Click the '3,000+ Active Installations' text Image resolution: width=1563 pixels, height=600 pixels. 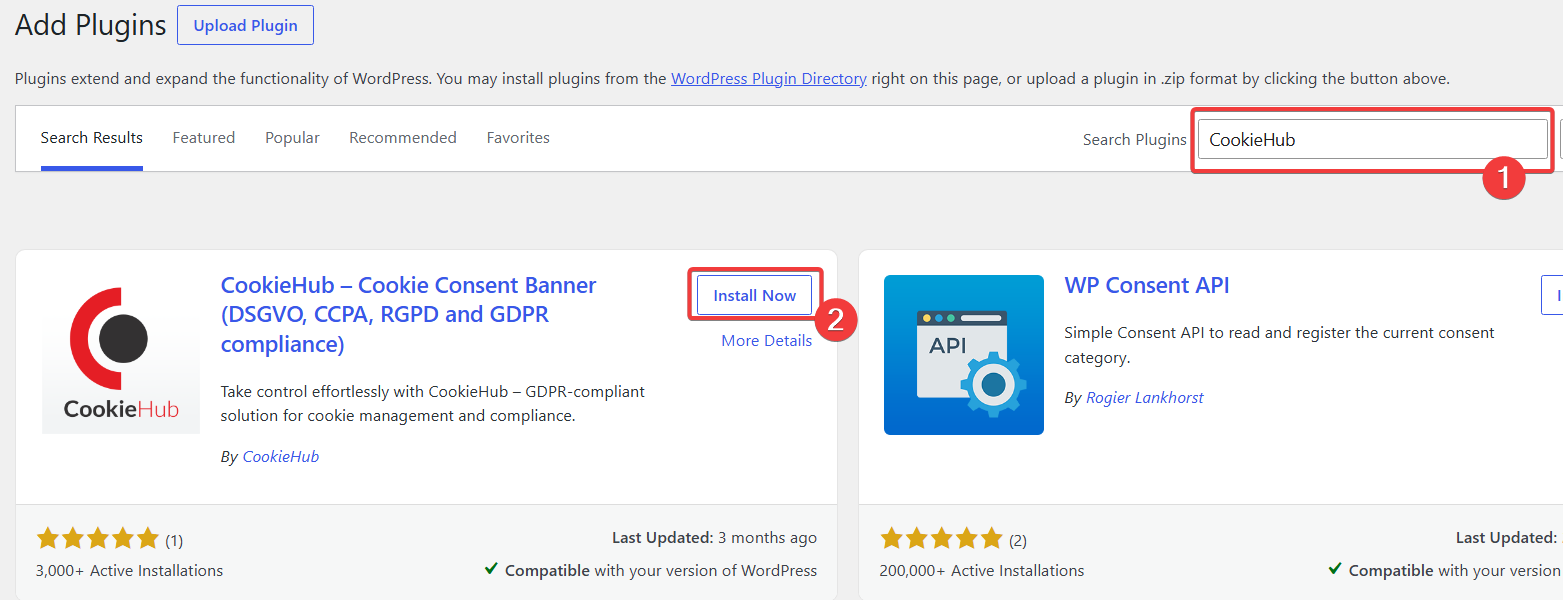(129, 570)
